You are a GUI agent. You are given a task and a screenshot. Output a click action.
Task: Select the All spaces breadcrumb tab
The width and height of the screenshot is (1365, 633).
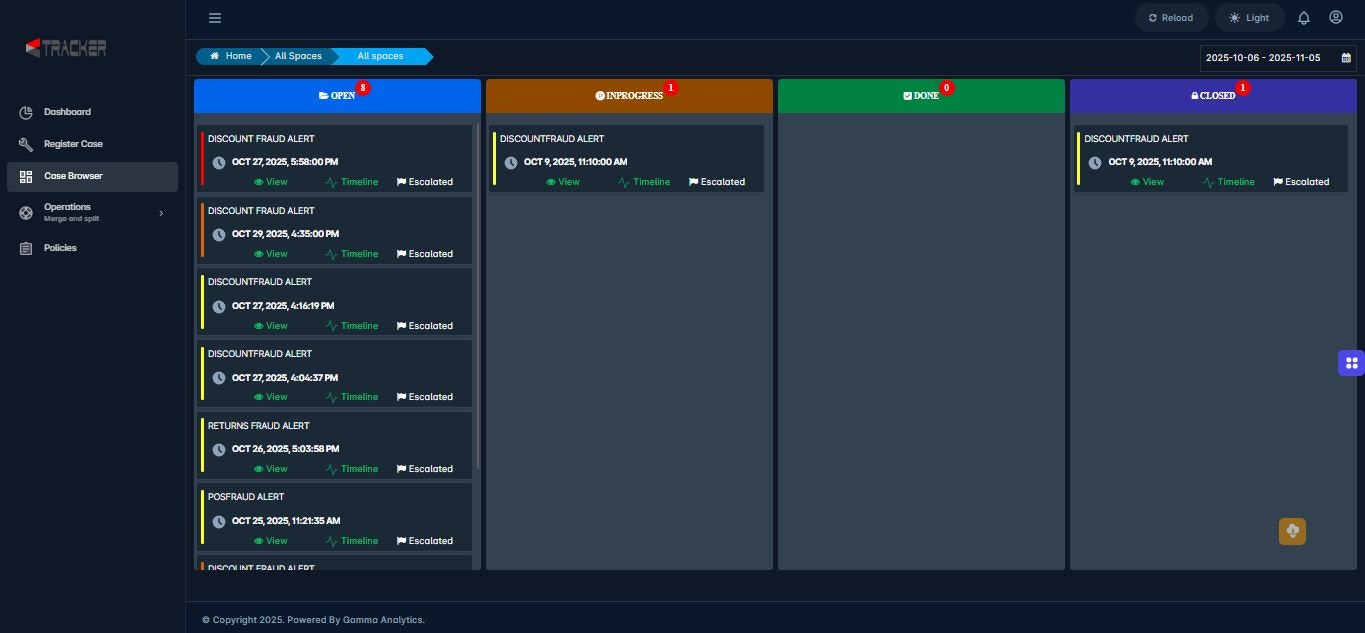tap(380, 56)
